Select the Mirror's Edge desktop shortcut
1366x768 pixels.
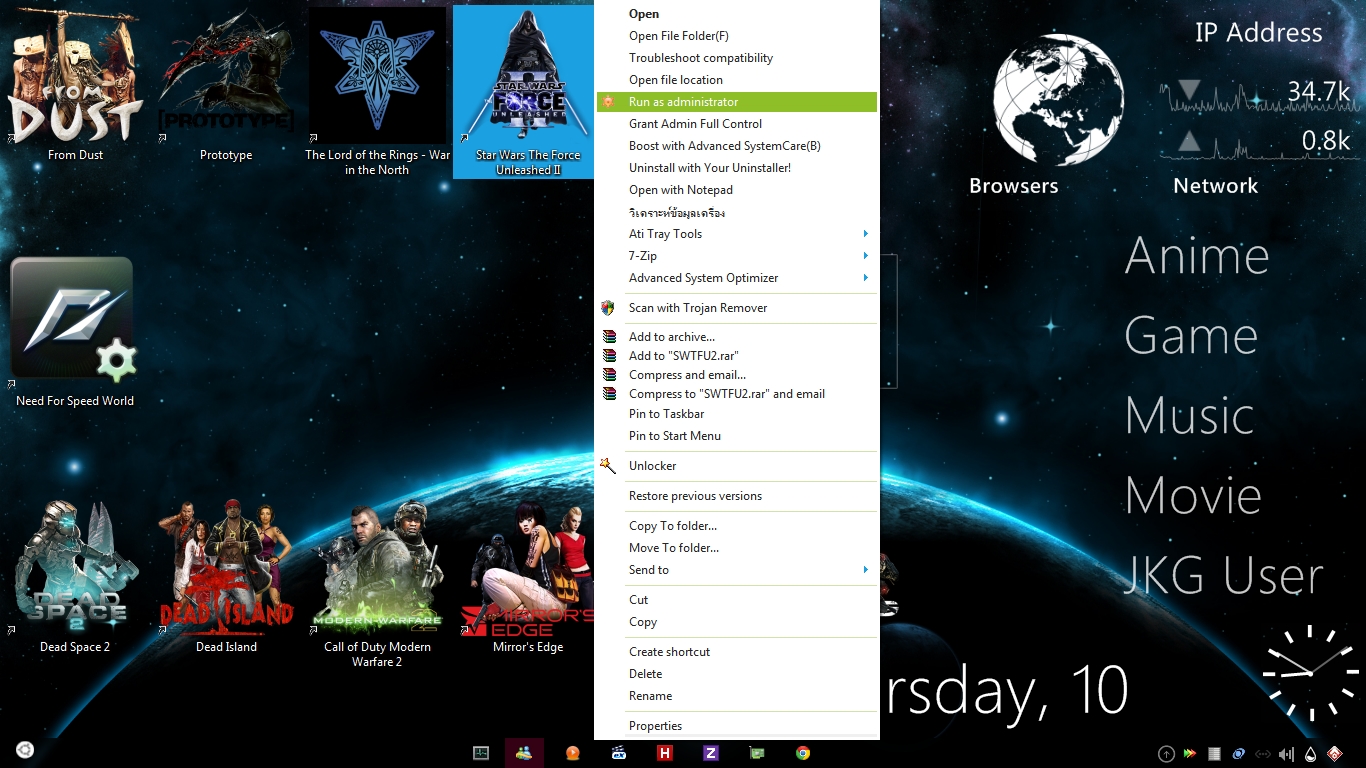coord(528,576)
